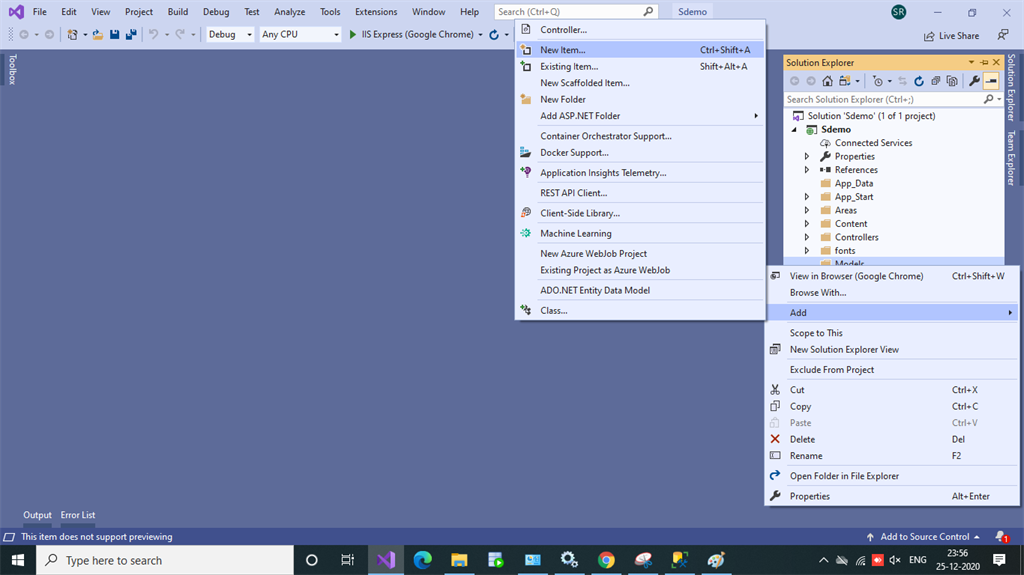This screenshot has height=575, width=1024.
Task: Click Add to Source Control in status bar
Action: (923, 536)
